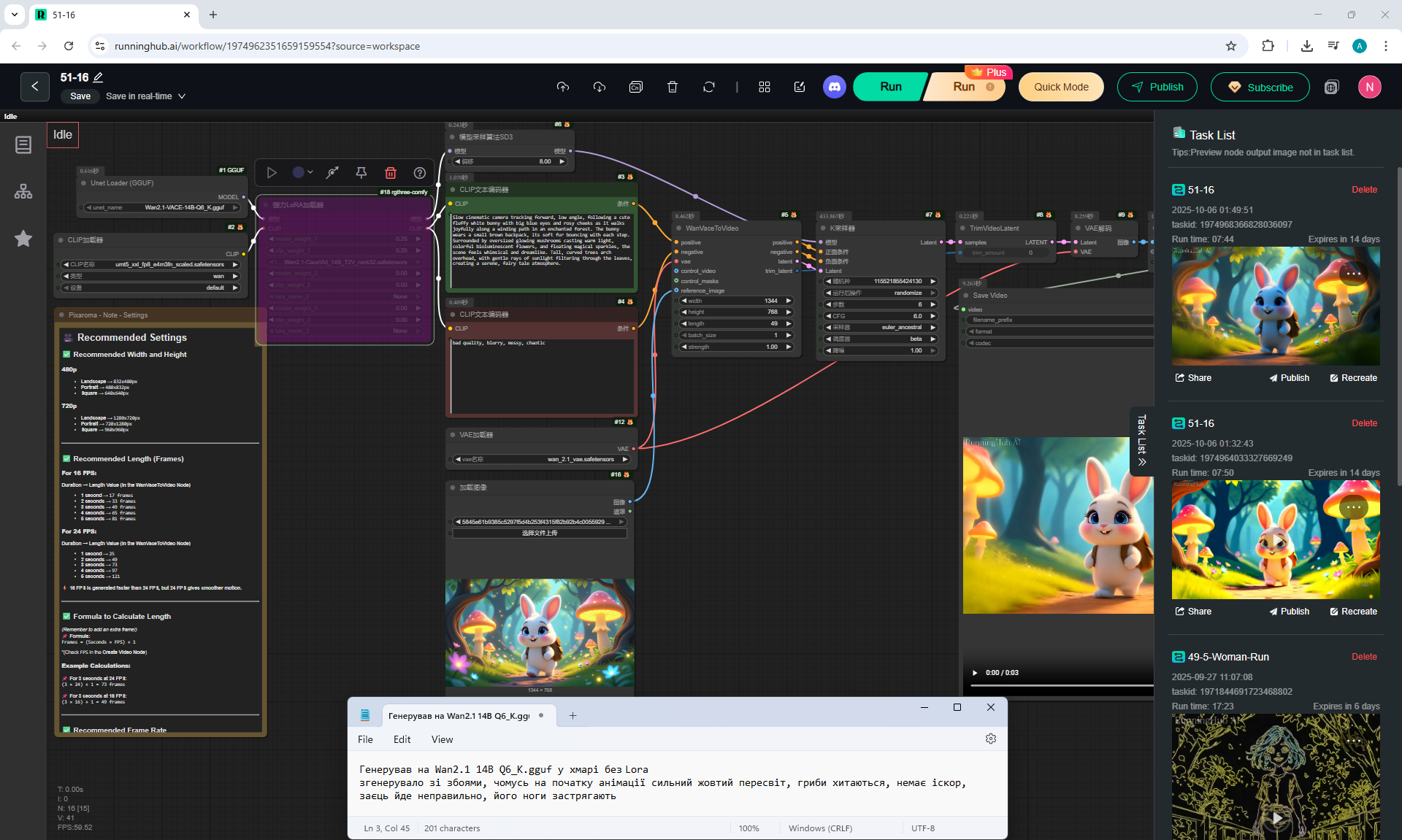Click the refresh workflow icon
Viewport: 1402px width, 840px height.
(708, 87)
